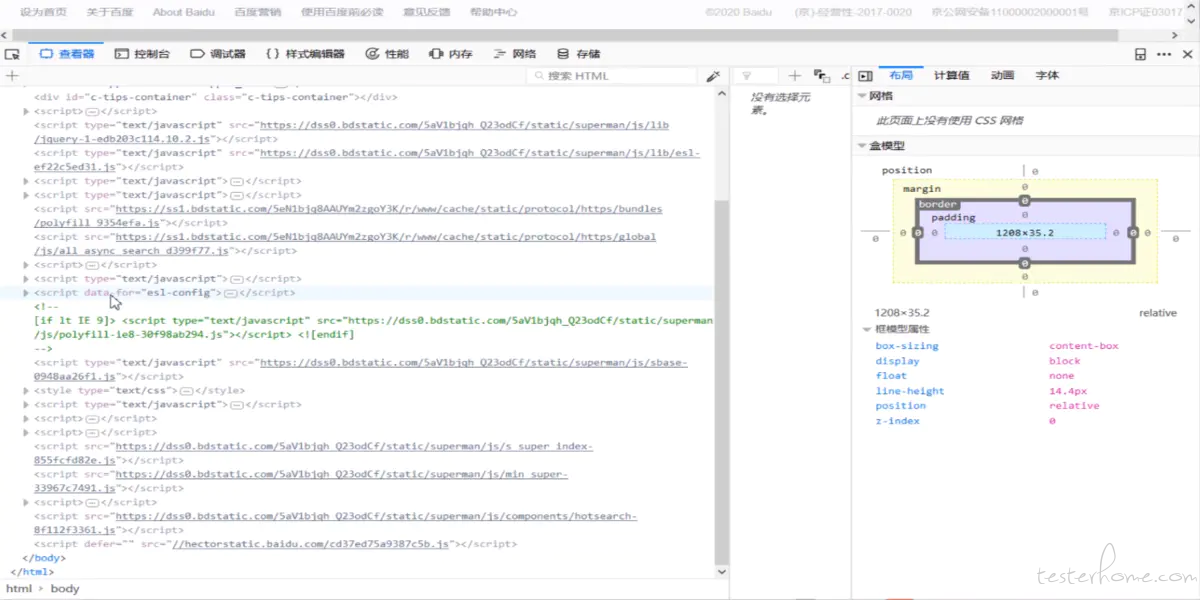Toggle the .cls class panel button
The height and width of the screenshot is (600, 1200).
(845, 76)
